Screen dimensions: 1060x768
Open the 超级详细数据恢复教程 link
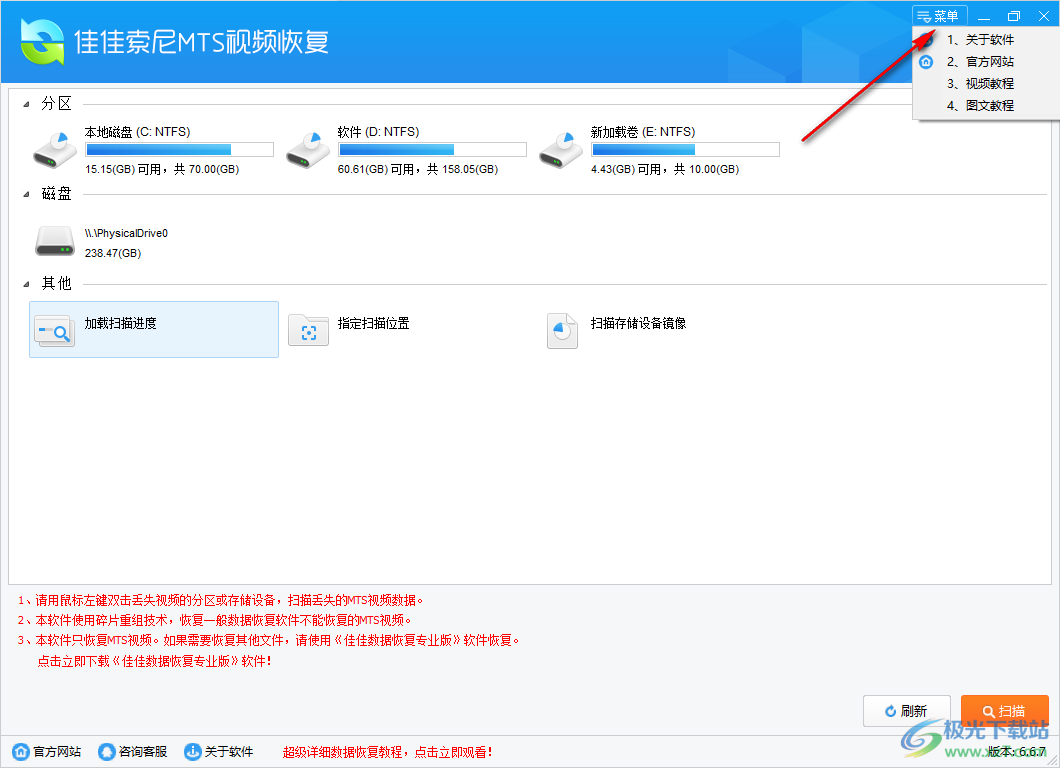[x=388, y=752]
